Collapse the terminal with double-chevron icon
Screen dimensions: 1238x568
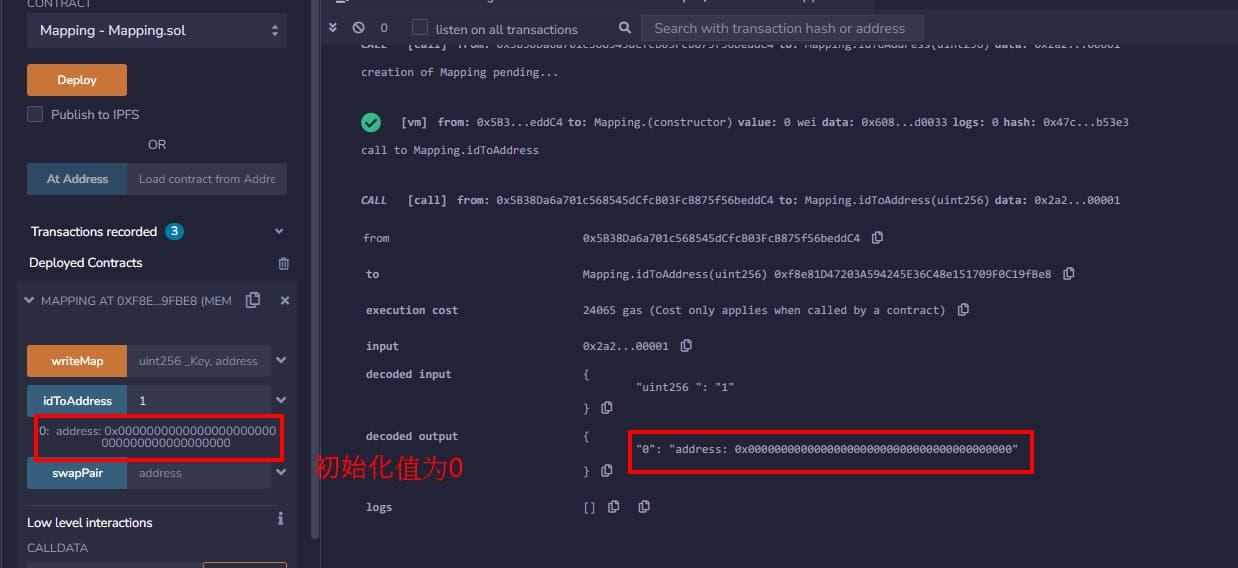click(x=333, y=28)
